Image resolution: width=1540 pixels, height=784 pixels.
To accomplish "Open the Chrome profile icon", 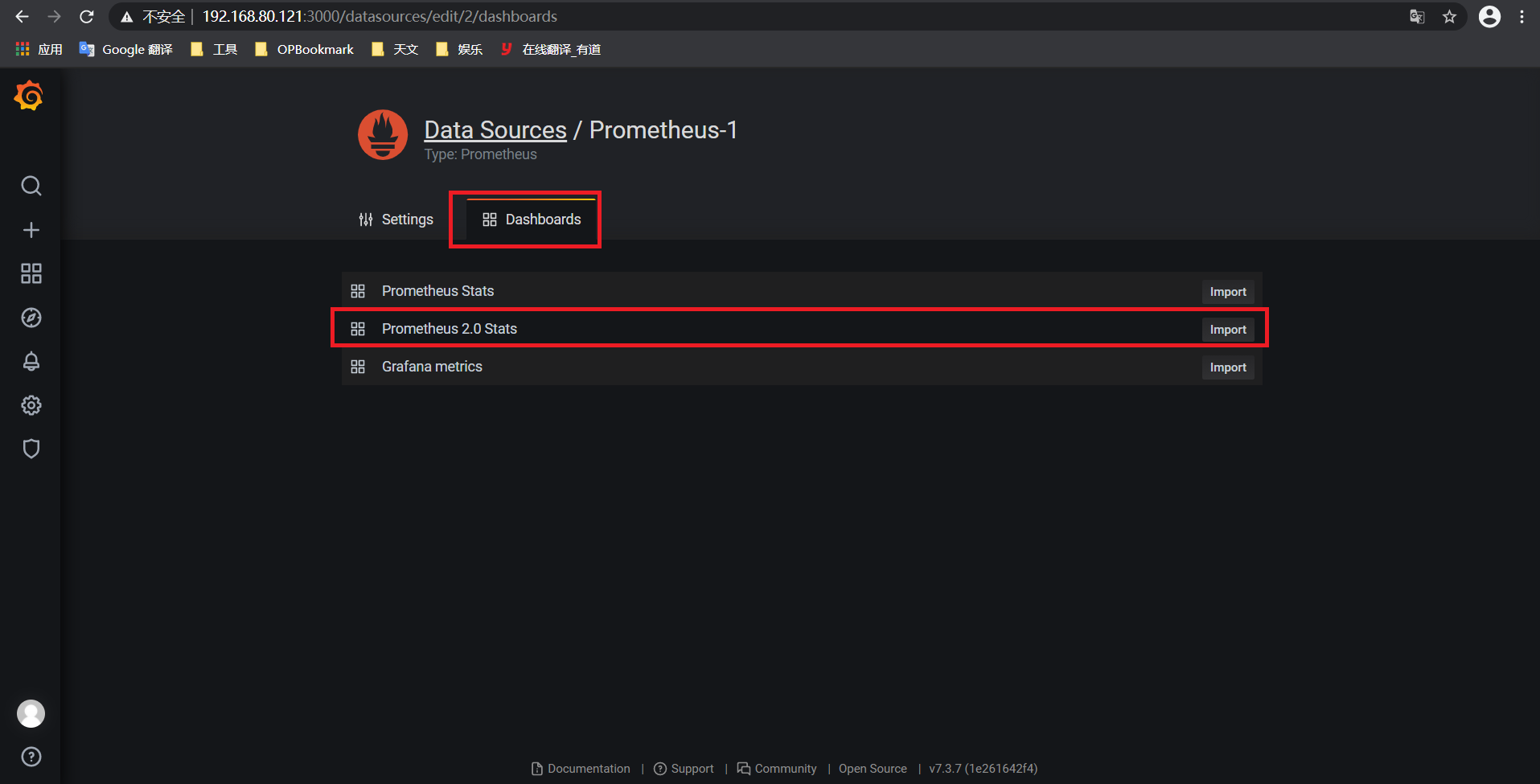I will [1489, 17].
